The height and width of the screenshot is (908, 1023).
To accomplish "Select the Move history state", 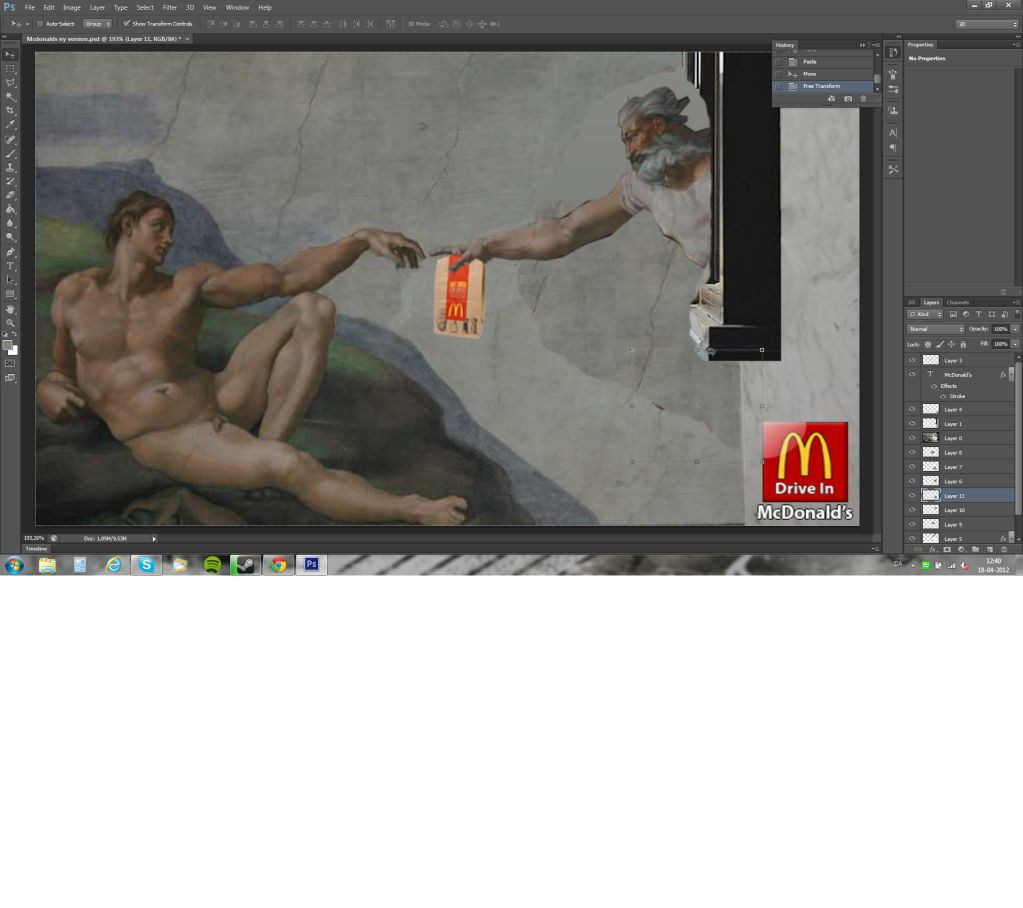I will coord(823,74).
